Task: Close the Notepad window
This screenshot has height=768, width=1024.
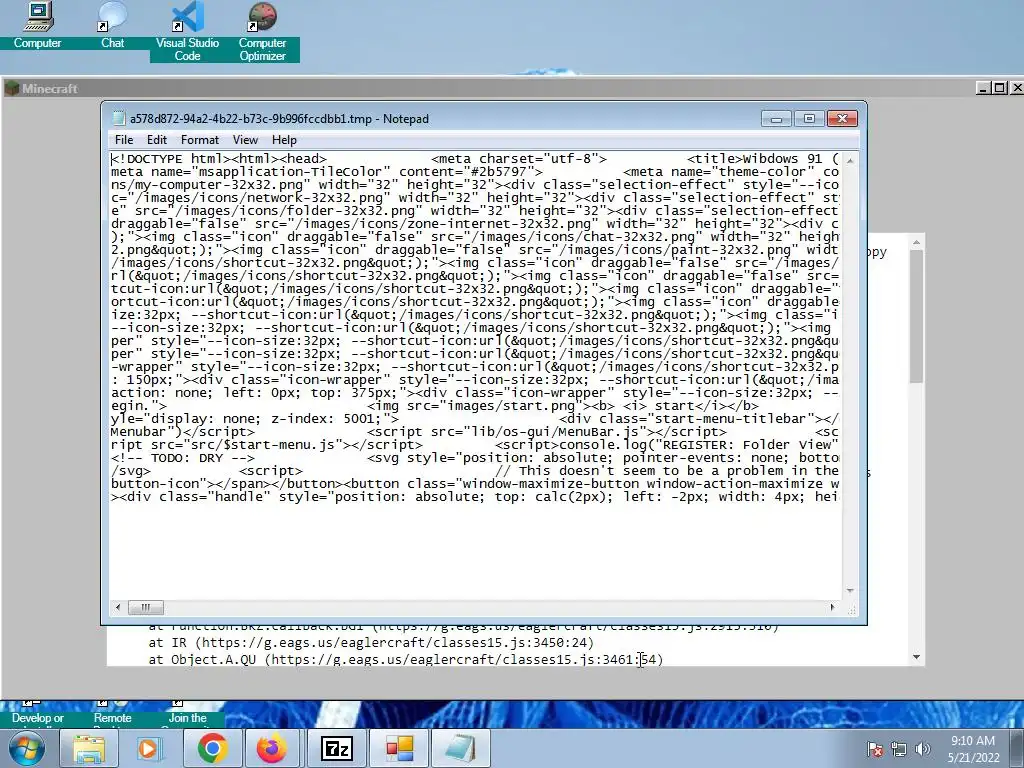Action: coord(842,119)
